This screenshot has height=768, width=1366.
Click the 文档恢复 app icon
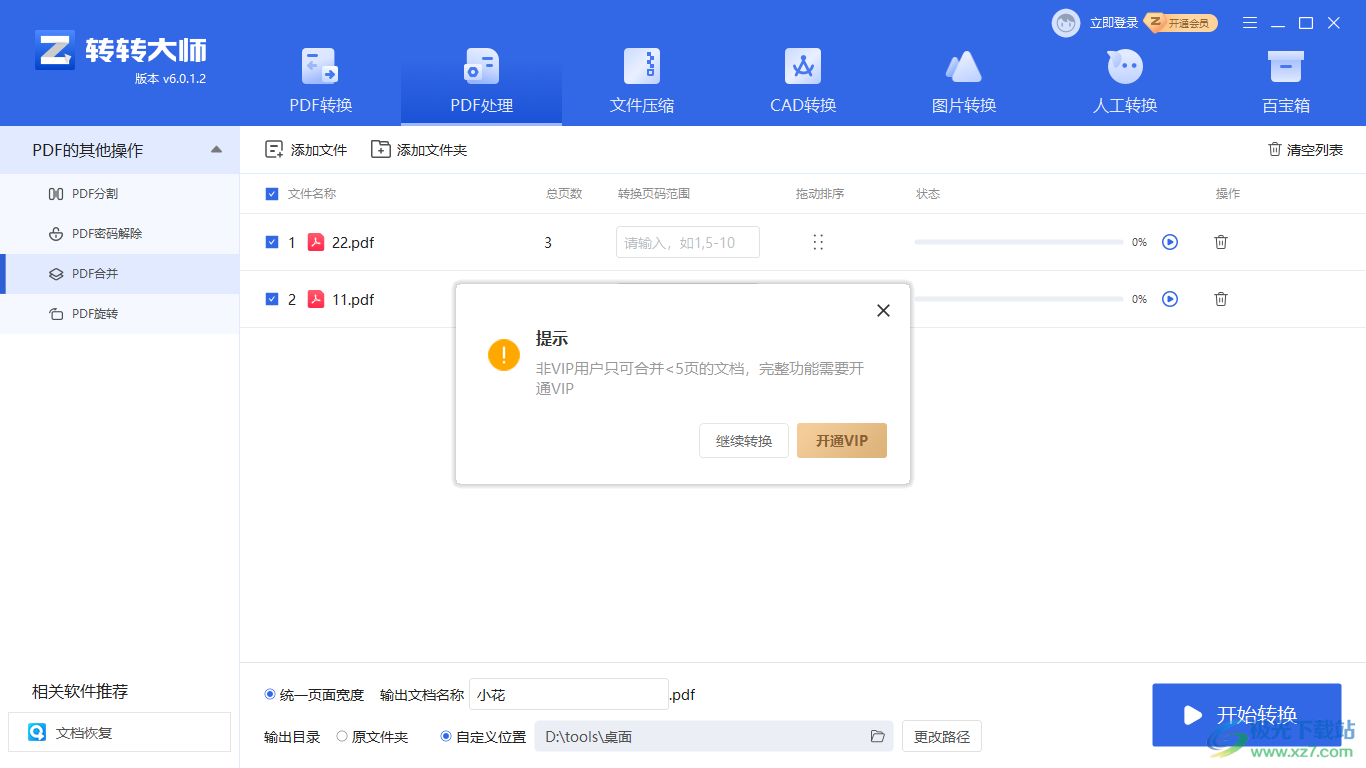[37, 732]
